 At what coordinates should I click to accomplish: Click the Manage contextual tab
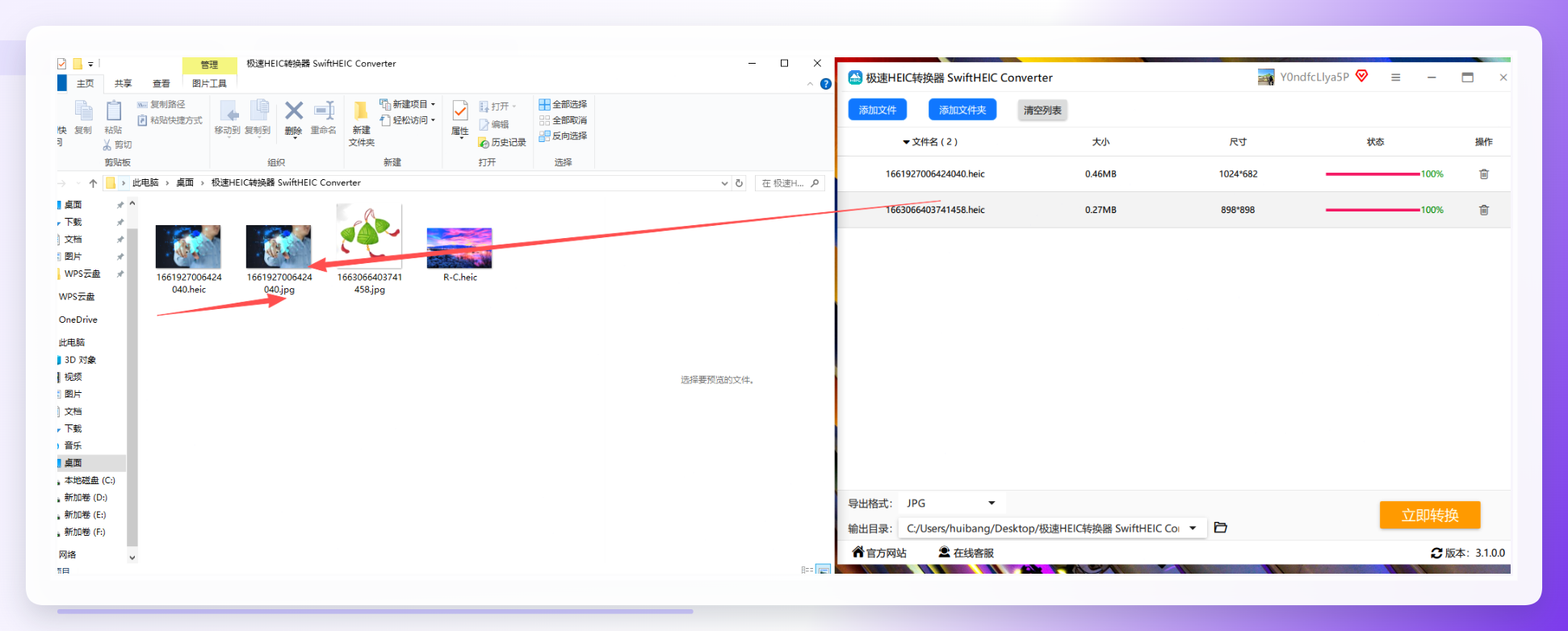click(x=209, y=65)
